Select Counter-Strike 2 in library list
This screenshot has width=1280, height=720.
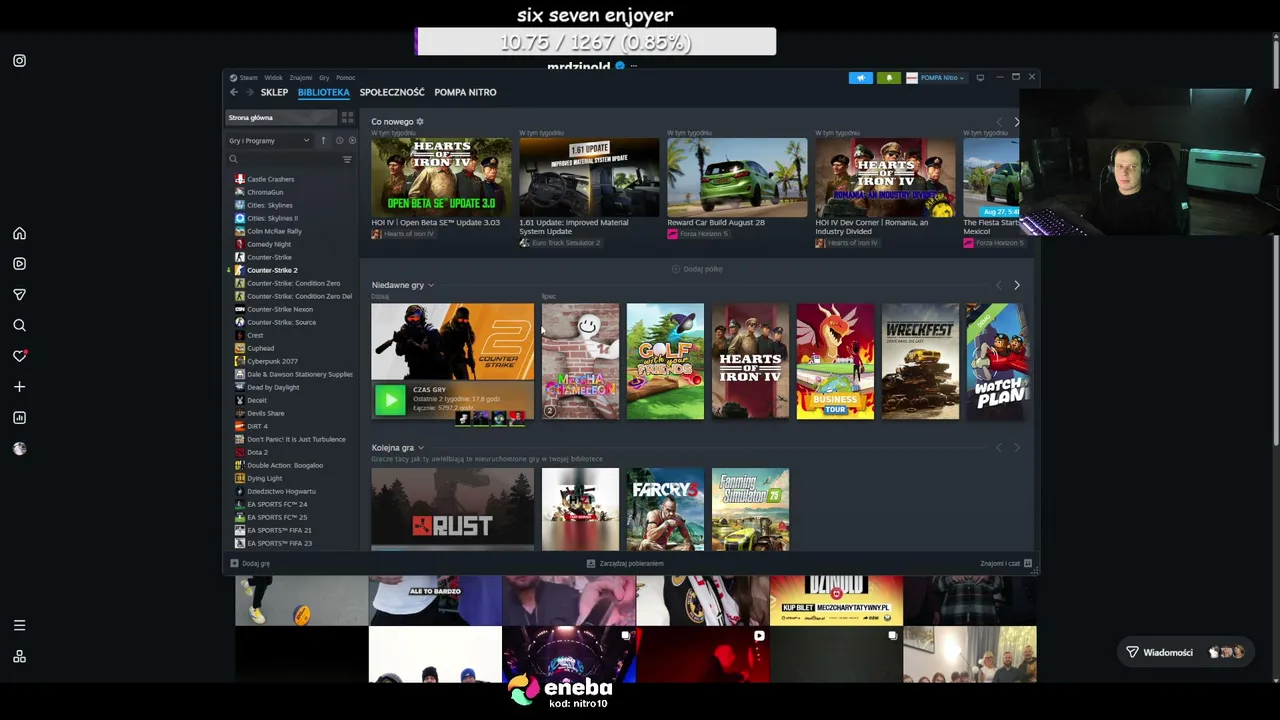coord(272,270)
